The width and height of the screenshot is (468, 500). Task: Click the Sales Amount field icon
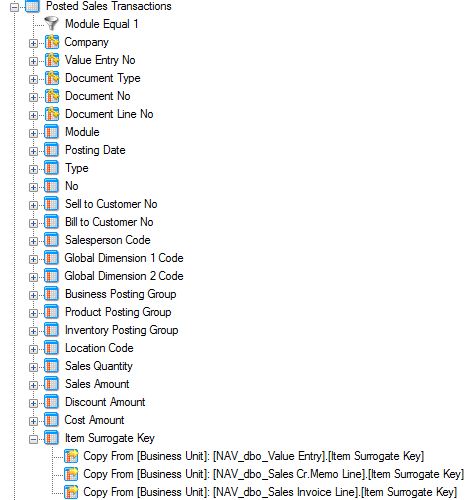pyautogui.click(x=52, y=384)
